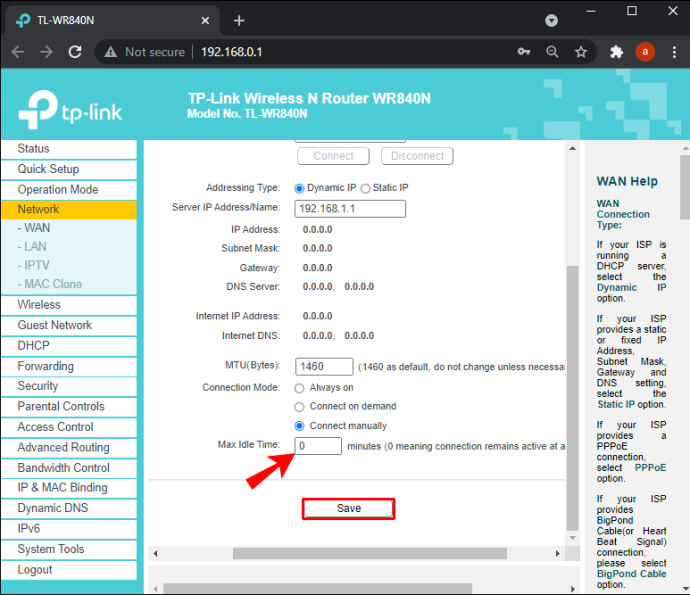Click the Save button
This screenshot has width=690, height=595.
coord(349,509)
